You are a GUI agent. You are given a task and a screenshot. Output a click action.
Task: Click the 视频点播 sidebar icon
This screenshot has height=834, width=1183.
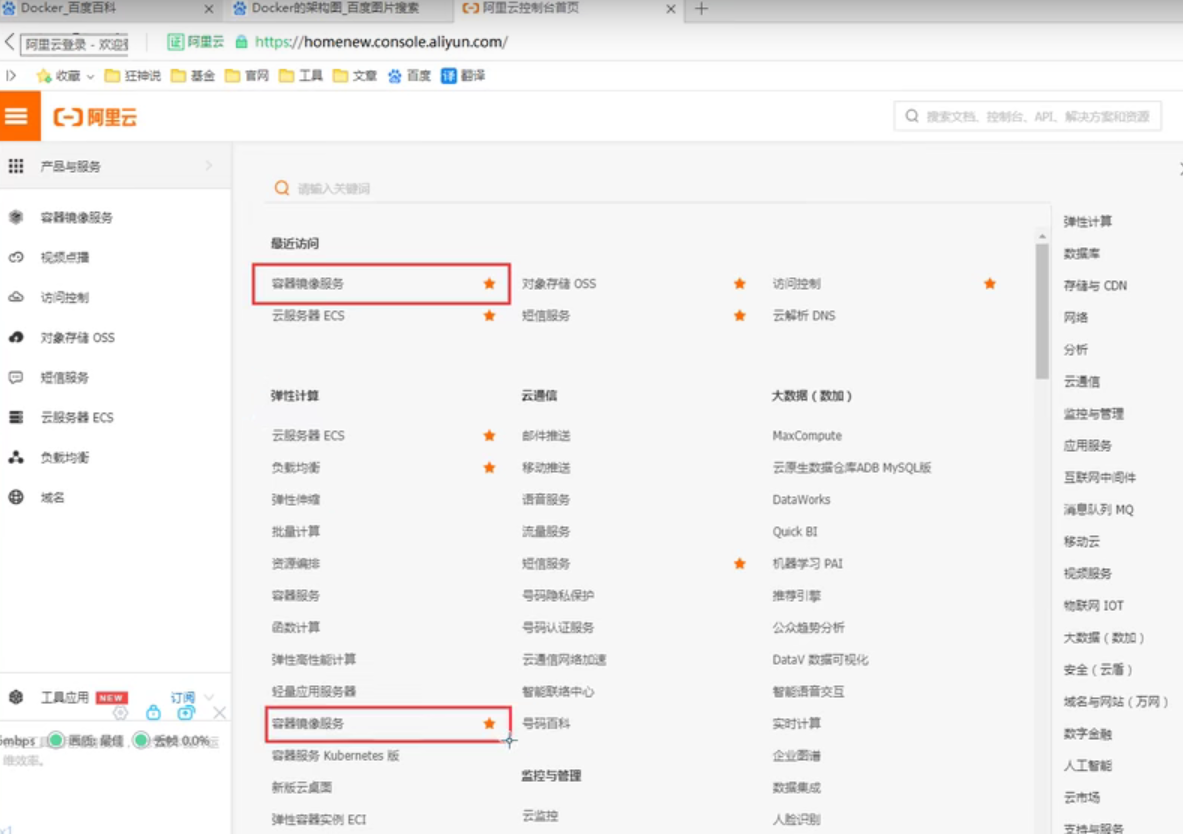coord(16,257)
